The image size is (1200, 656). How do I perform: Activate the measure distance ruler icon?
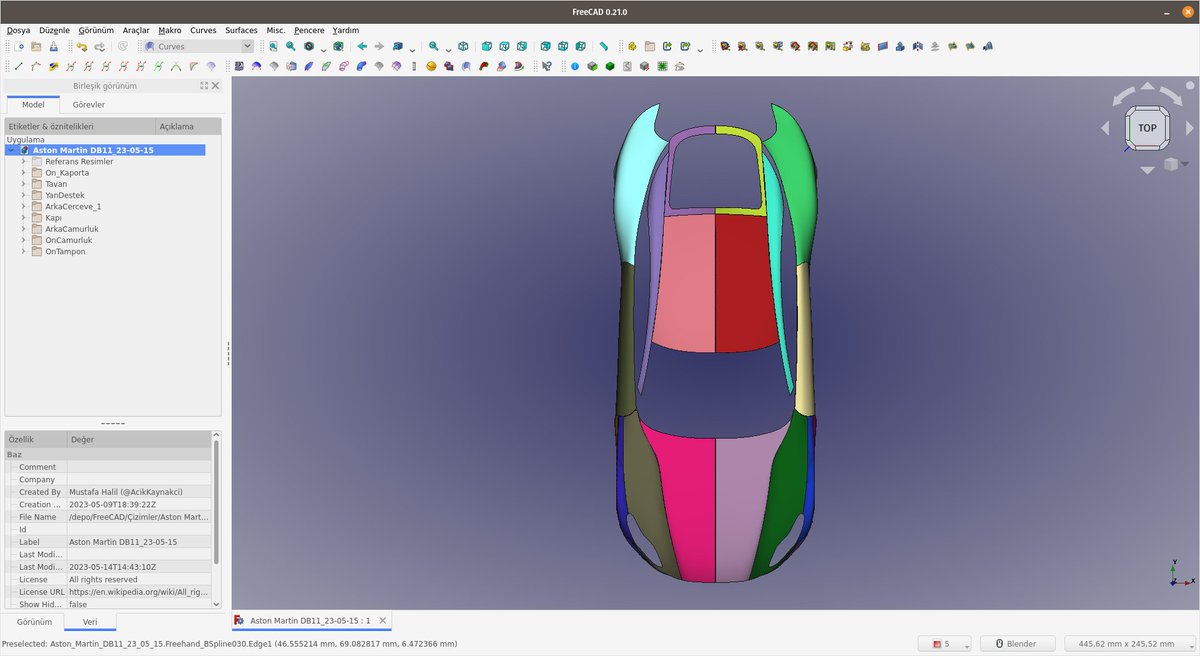tap(604, 46)
